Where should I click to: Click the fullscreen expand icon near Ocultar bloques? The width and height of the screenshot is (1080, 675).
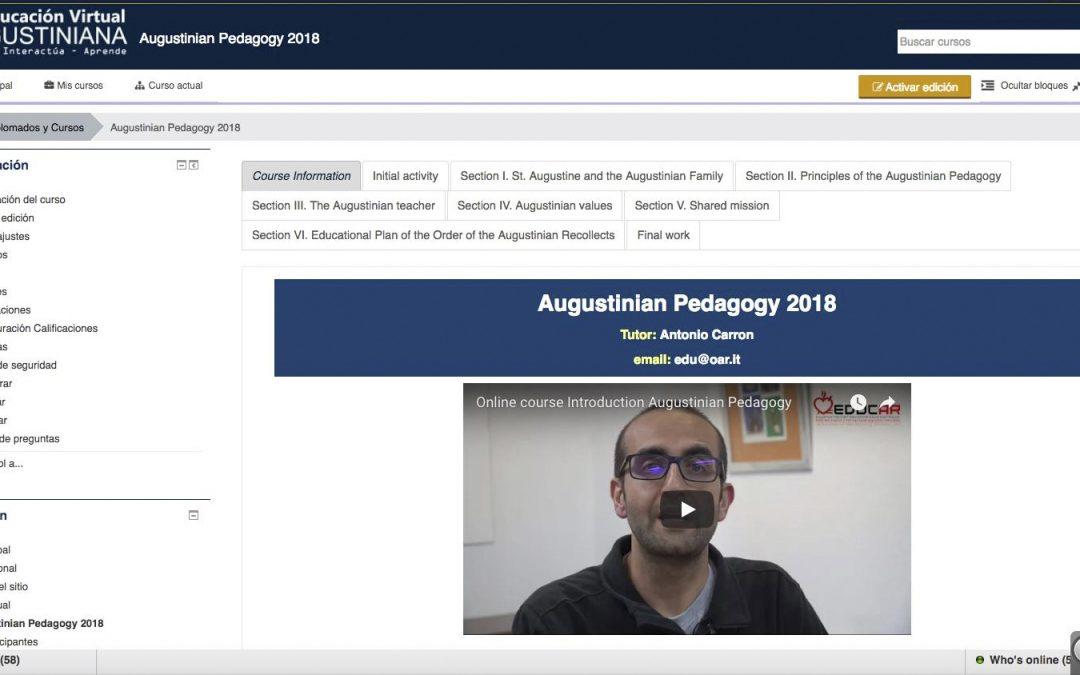tap(1075, 86)
